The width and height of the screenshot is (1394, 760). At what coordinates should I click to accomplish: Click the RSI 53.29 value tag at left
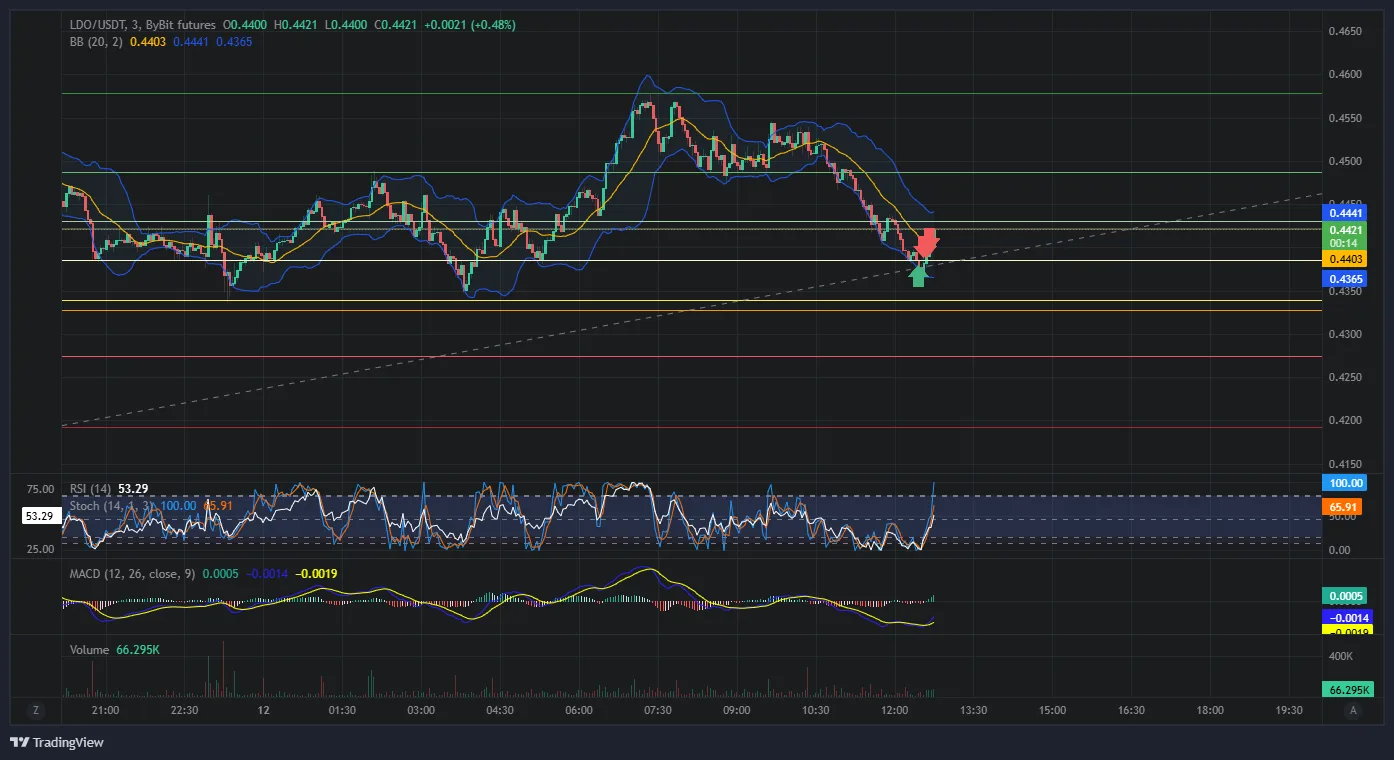pos(40,517)
